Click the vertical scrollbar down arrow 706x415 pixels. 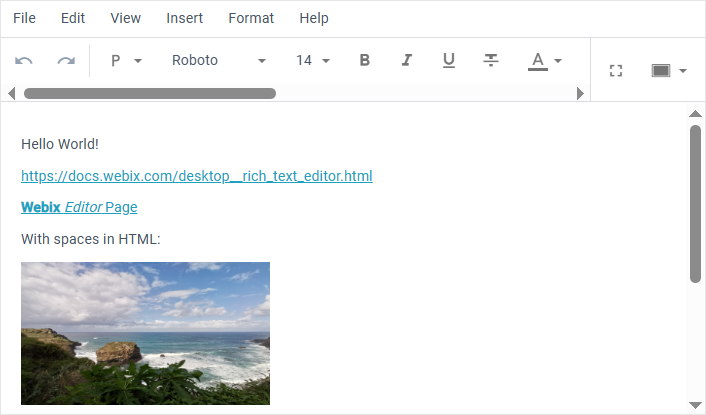point(695,404)
